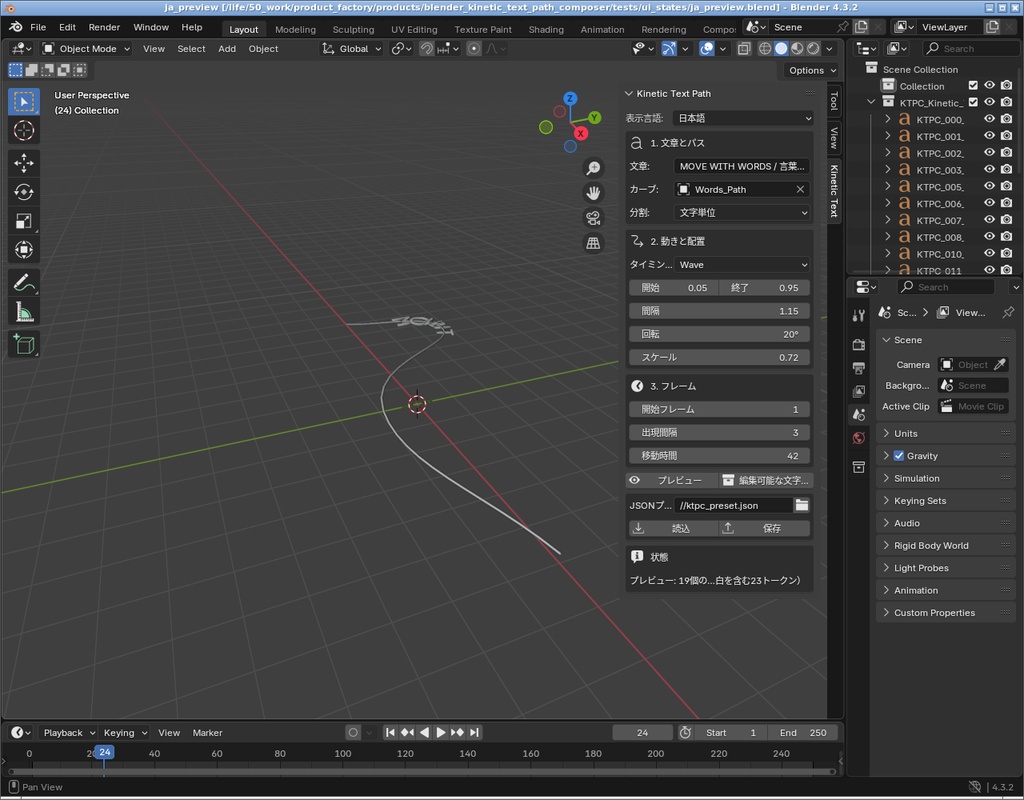1024x800 pixels.
Task: Open the viewport Add menu
Action: pyautogui.click(x=227, y=49)
